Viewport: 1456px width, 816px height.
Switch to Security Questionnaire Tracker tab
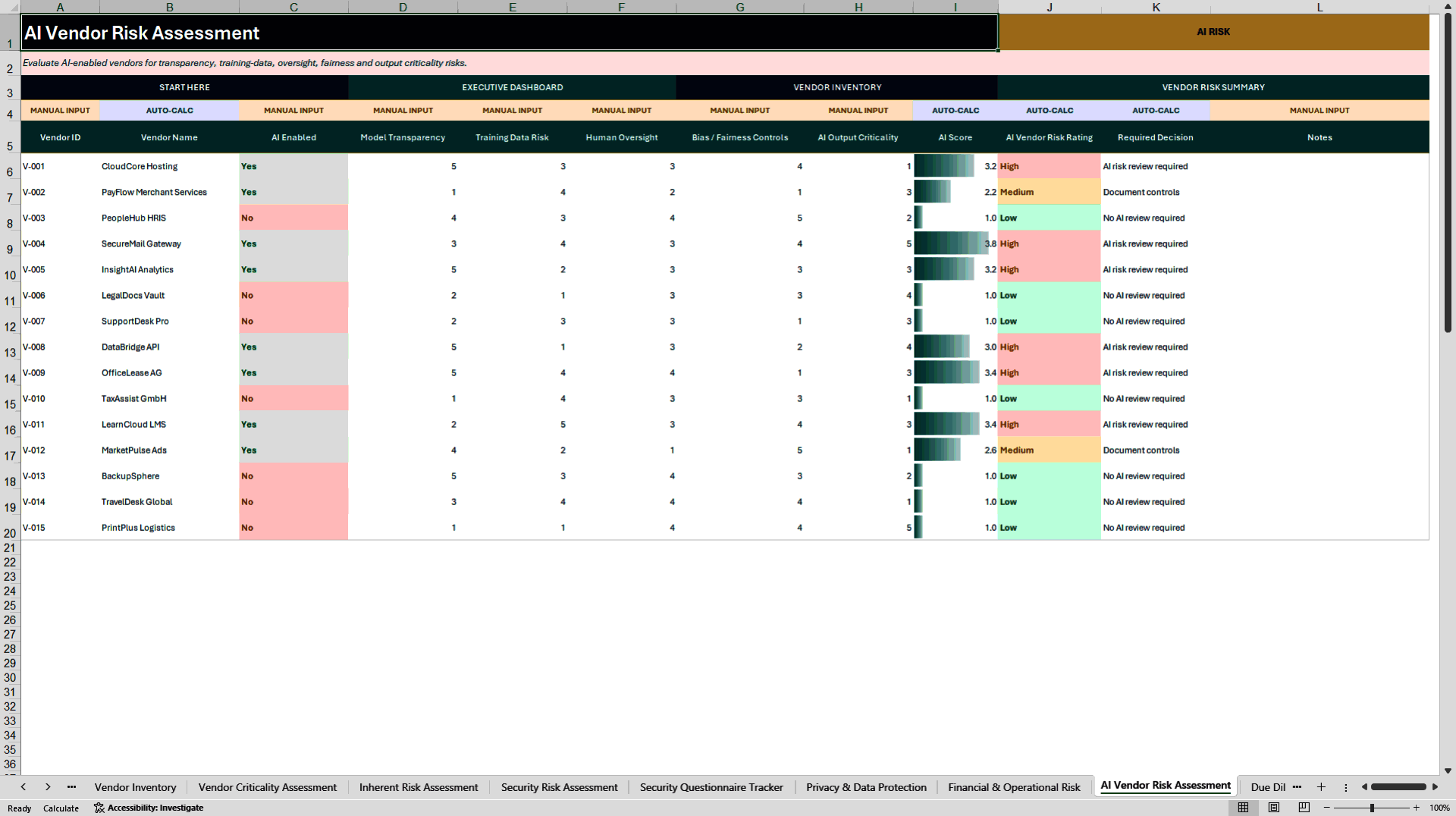711,787
